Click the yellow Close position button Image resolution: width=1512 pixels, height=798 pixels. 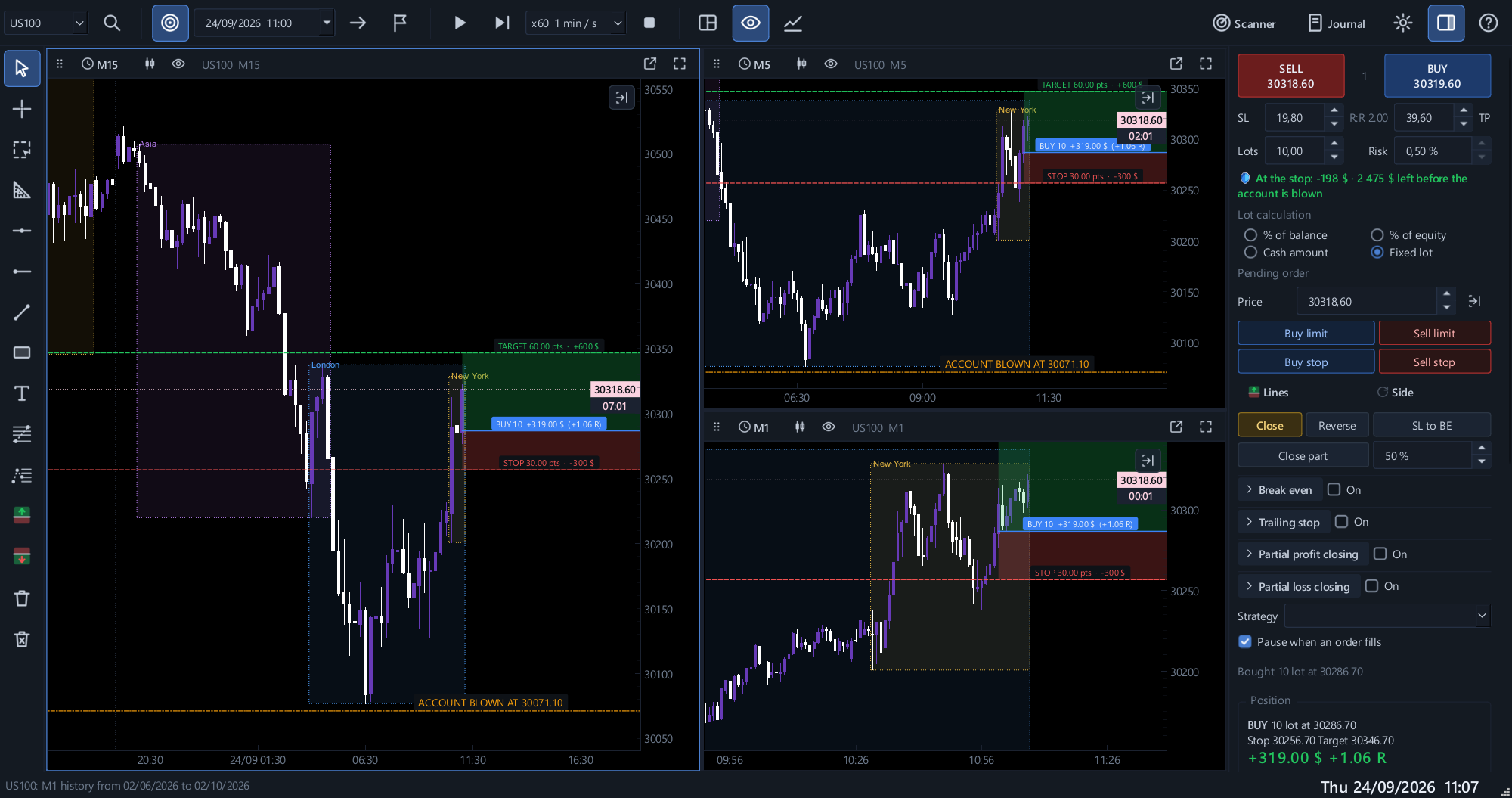pos(1270,425)
